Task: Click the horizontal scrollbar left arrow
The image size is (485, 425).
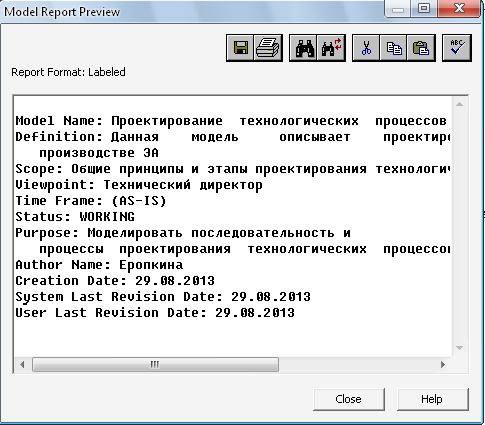Action: [x=22, y=364]
